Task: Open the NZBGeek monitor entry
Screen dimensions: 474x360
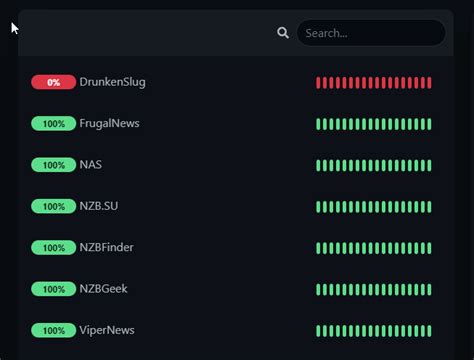Action: (x=236, y=289)
